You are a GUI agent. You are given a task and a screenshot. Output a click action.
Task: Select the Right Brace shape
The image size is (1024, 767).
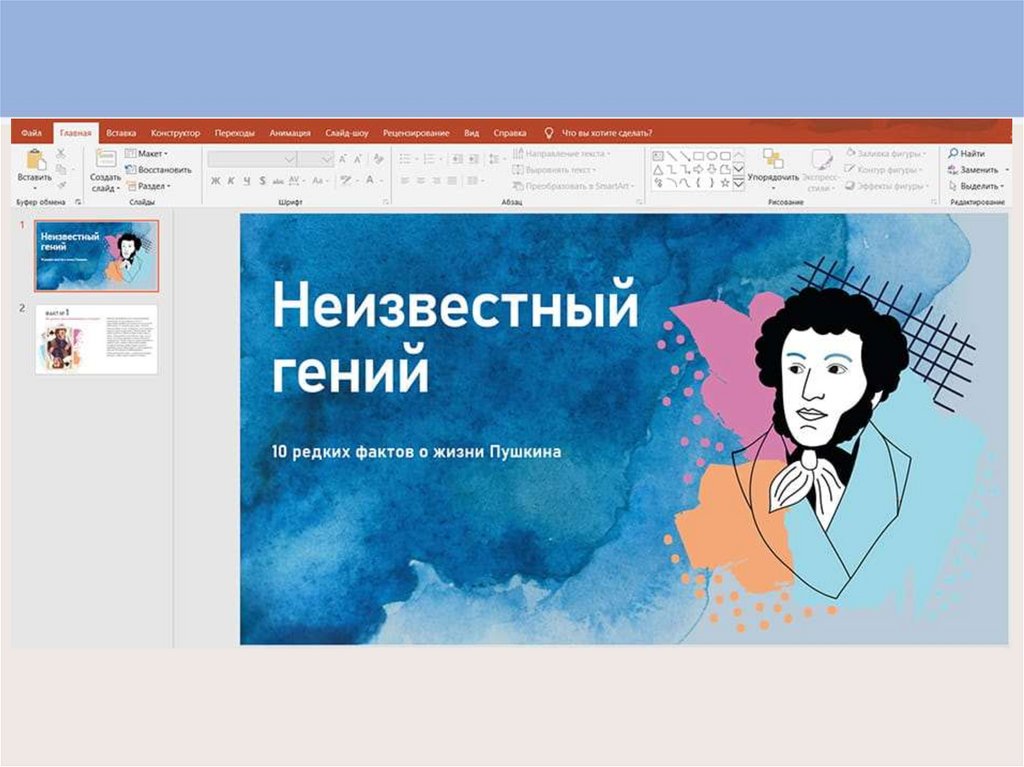[x=712, y=184]
